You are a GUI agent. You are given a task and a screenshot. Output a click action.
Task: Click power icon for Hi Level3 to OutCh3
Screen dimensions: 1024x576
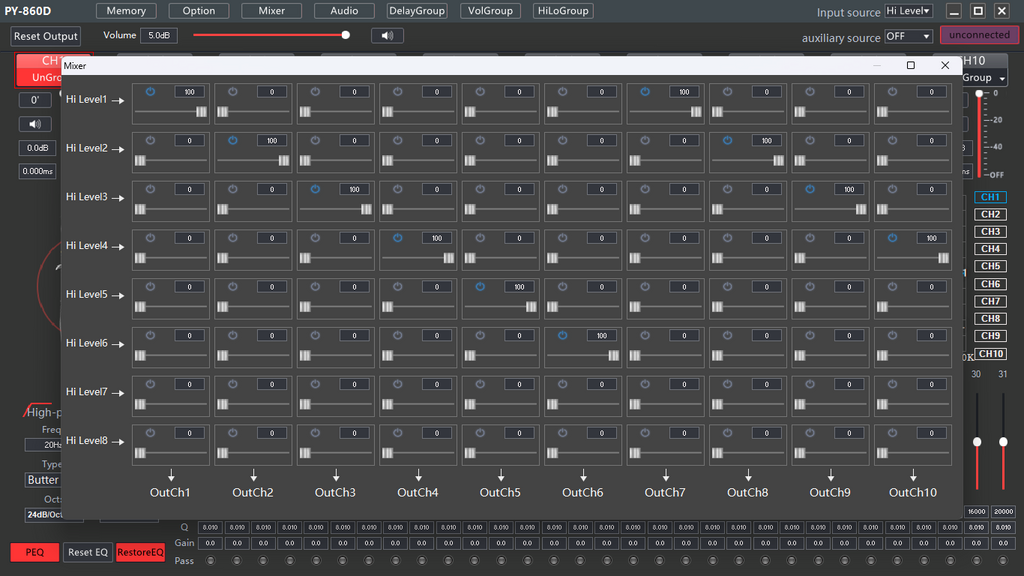pyautogui.click(x=315, y=189)
